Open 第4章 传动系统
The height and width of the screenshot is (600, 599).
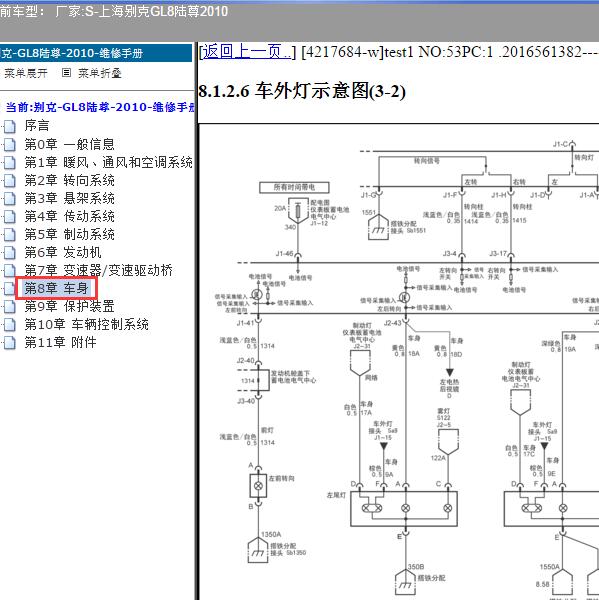coord(69,216)
